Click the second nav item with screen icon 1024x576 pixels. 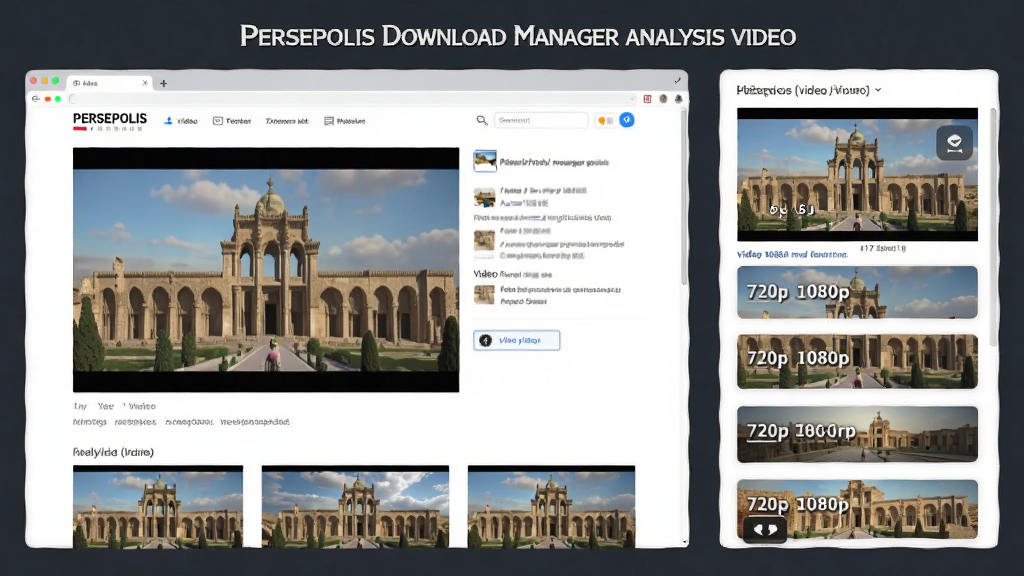[232, 121]
